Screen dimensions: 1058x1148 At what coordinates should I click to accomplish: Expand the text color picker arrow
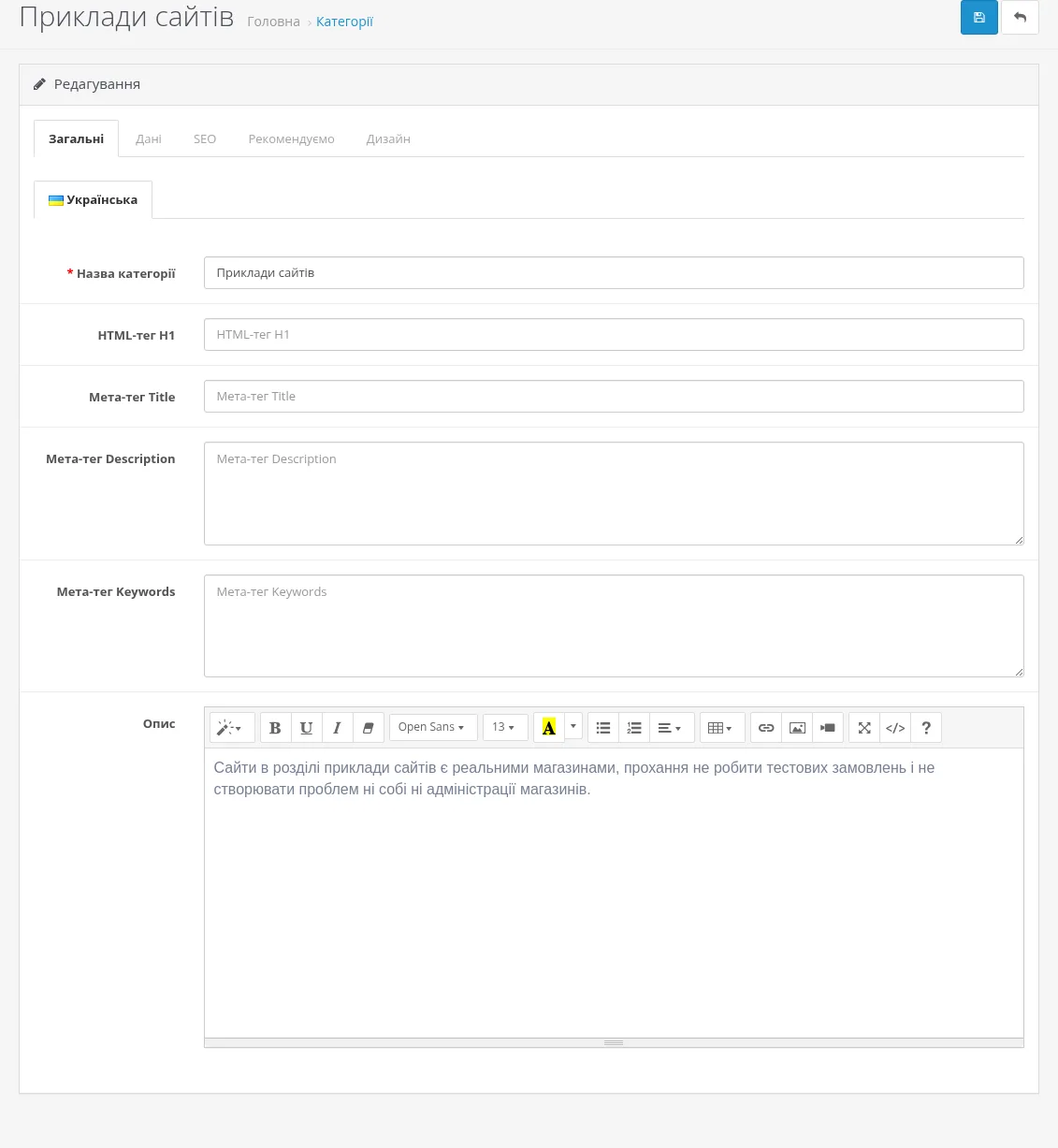click(573, 726)
